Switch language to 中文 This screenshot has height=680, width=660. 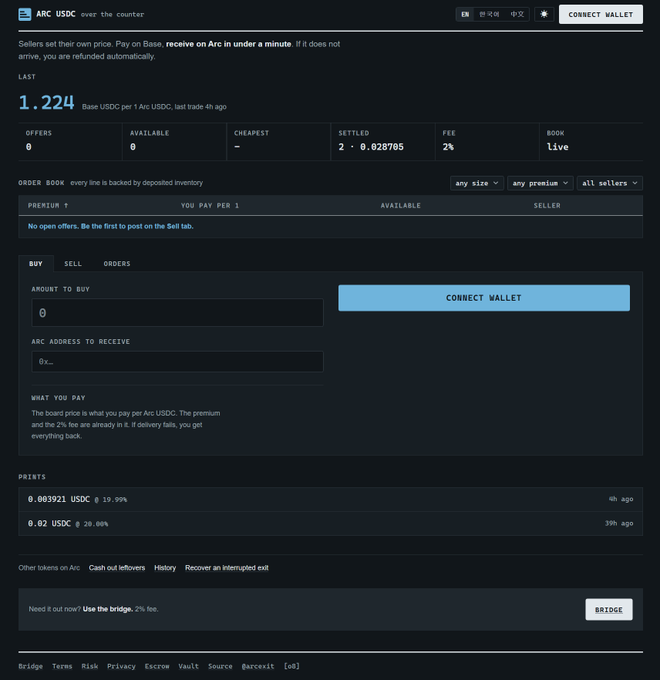[517, 14]
